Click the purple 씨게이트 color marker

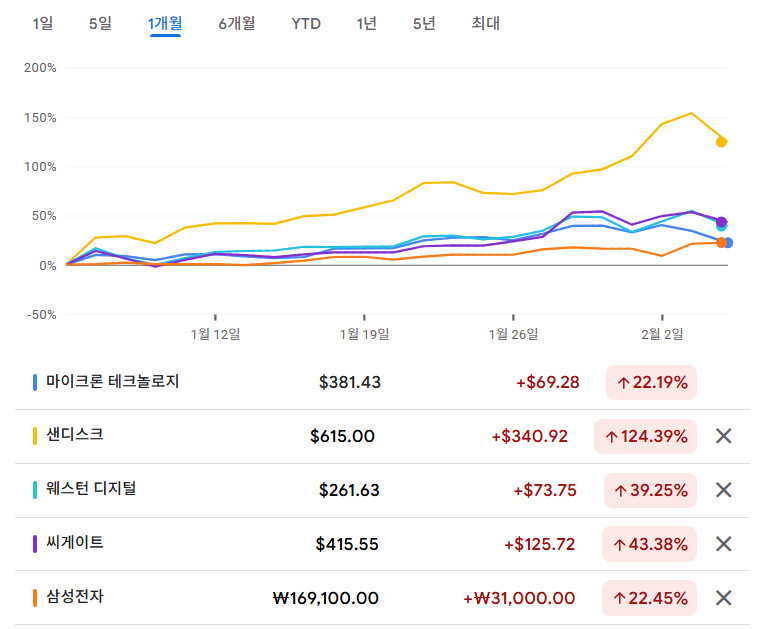[35, 544]
